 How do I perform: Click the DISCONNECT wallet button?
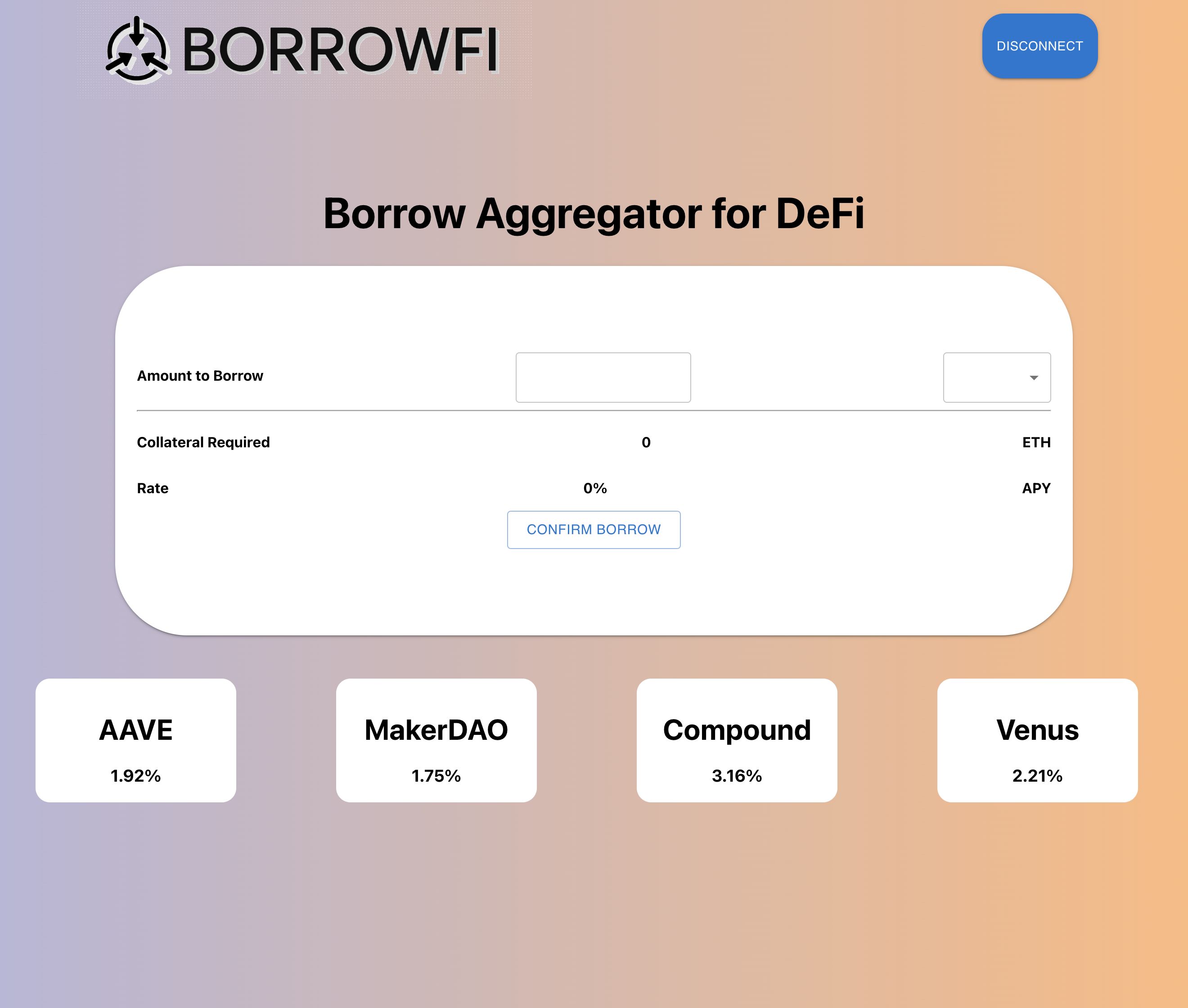[x=1039, y=46]
